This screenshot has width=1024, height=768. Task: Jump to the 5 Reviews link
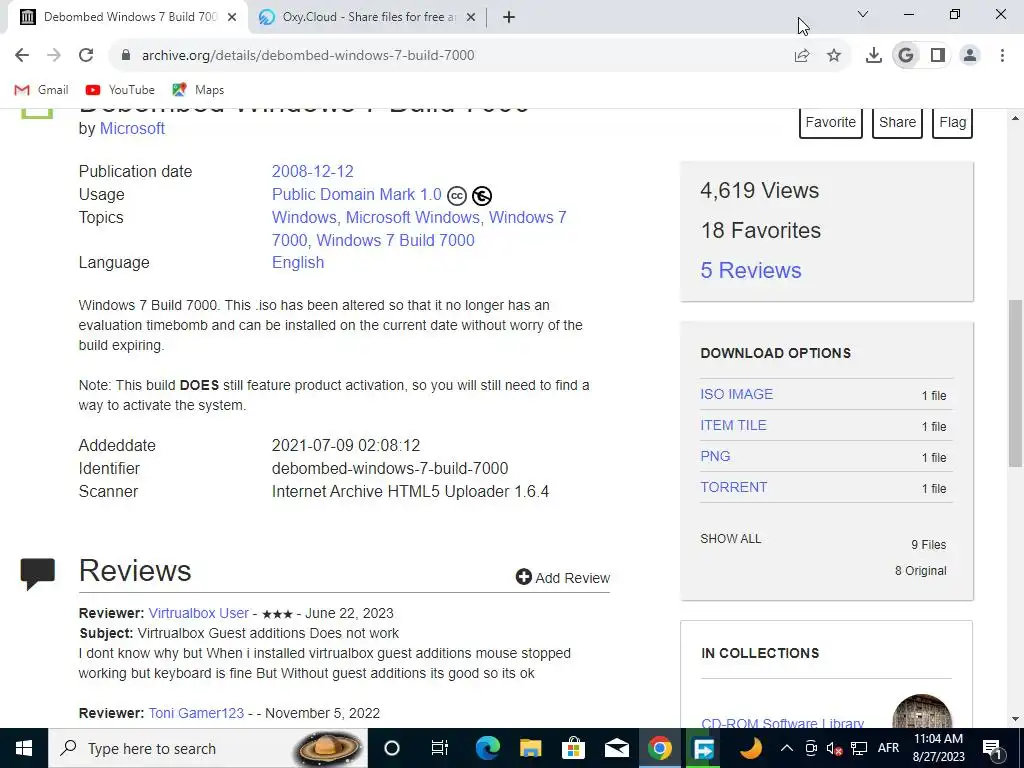coord(751,270)
